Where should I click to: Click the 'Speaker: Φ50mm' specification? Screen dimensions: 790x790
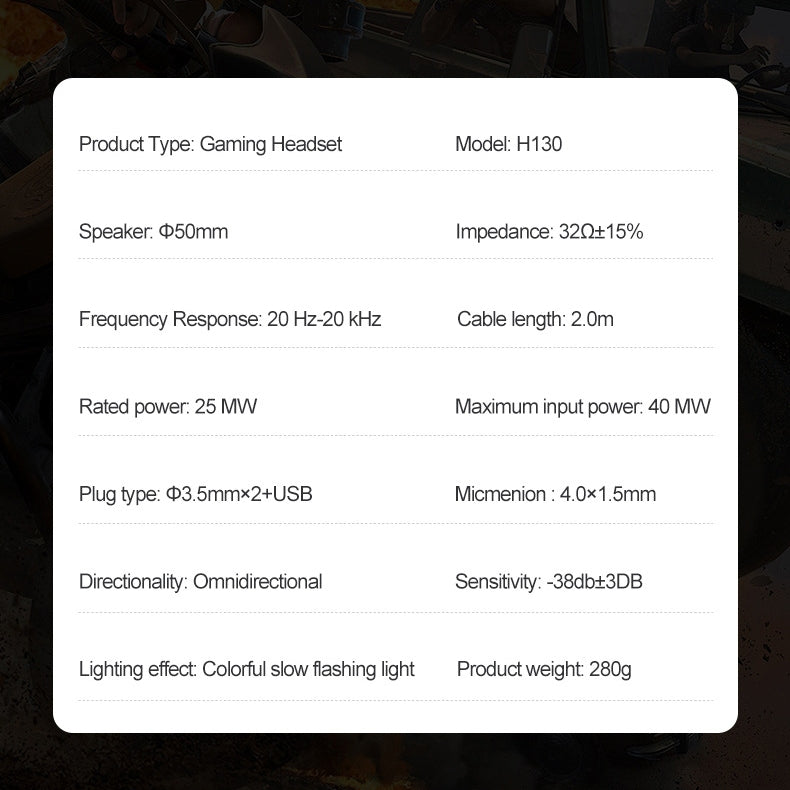[153, 232]
